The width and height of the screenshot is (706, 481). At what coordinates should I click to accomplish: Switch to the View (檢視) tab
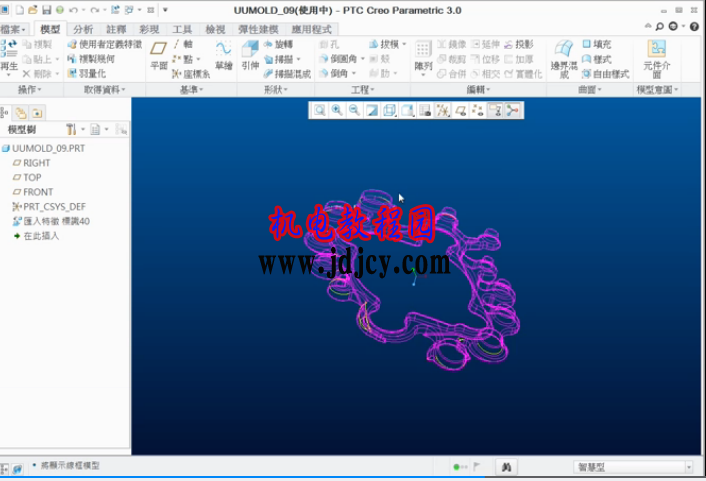(215, 30)
